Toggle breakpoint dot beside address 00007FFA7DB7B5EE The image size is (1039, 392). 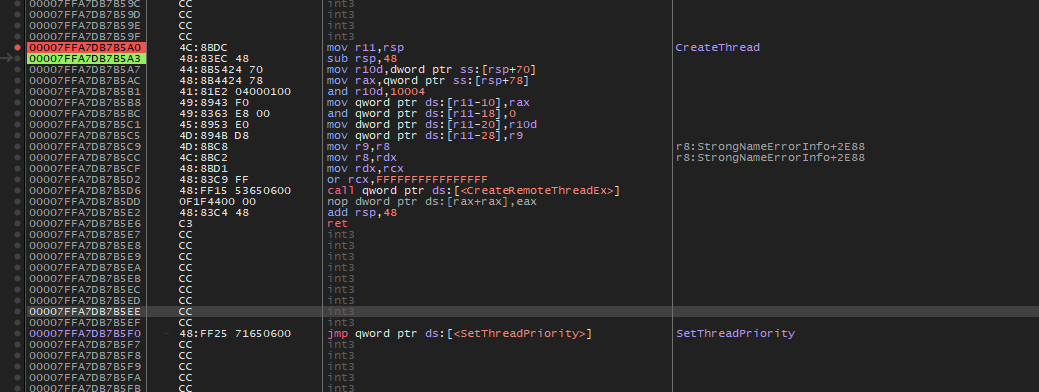tap(18, 311)
